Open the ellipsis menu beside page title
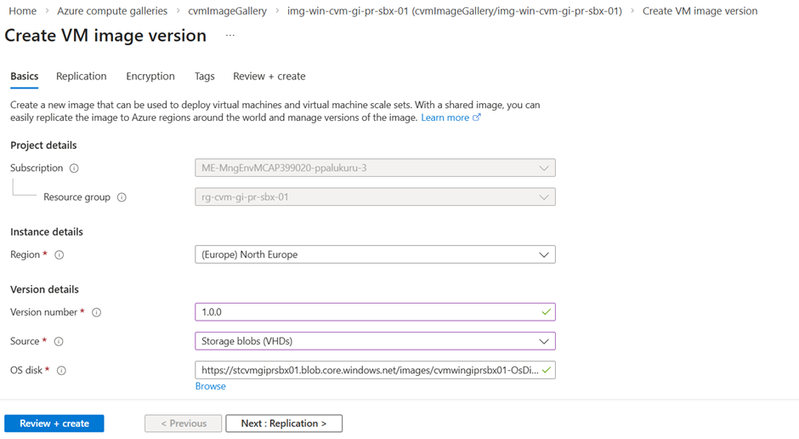 coord(230,36)
